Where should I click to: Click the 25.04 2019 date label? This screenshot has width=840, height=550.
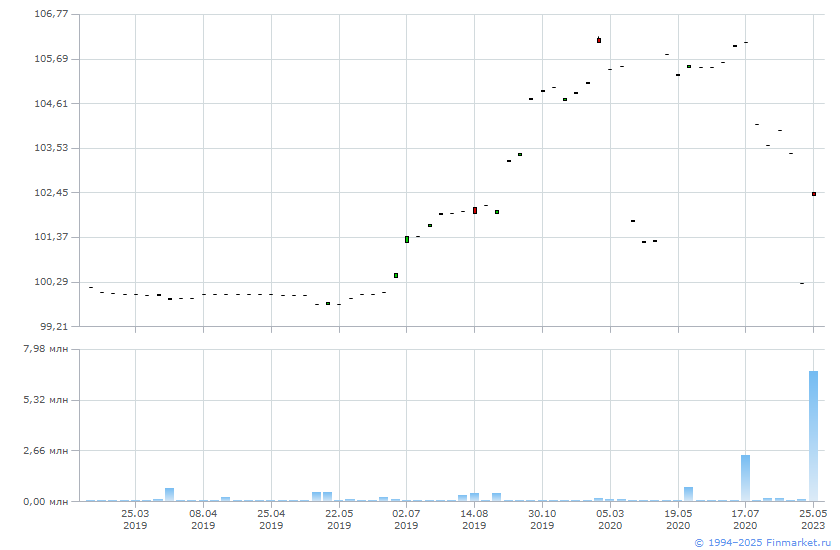pos(271,519)
